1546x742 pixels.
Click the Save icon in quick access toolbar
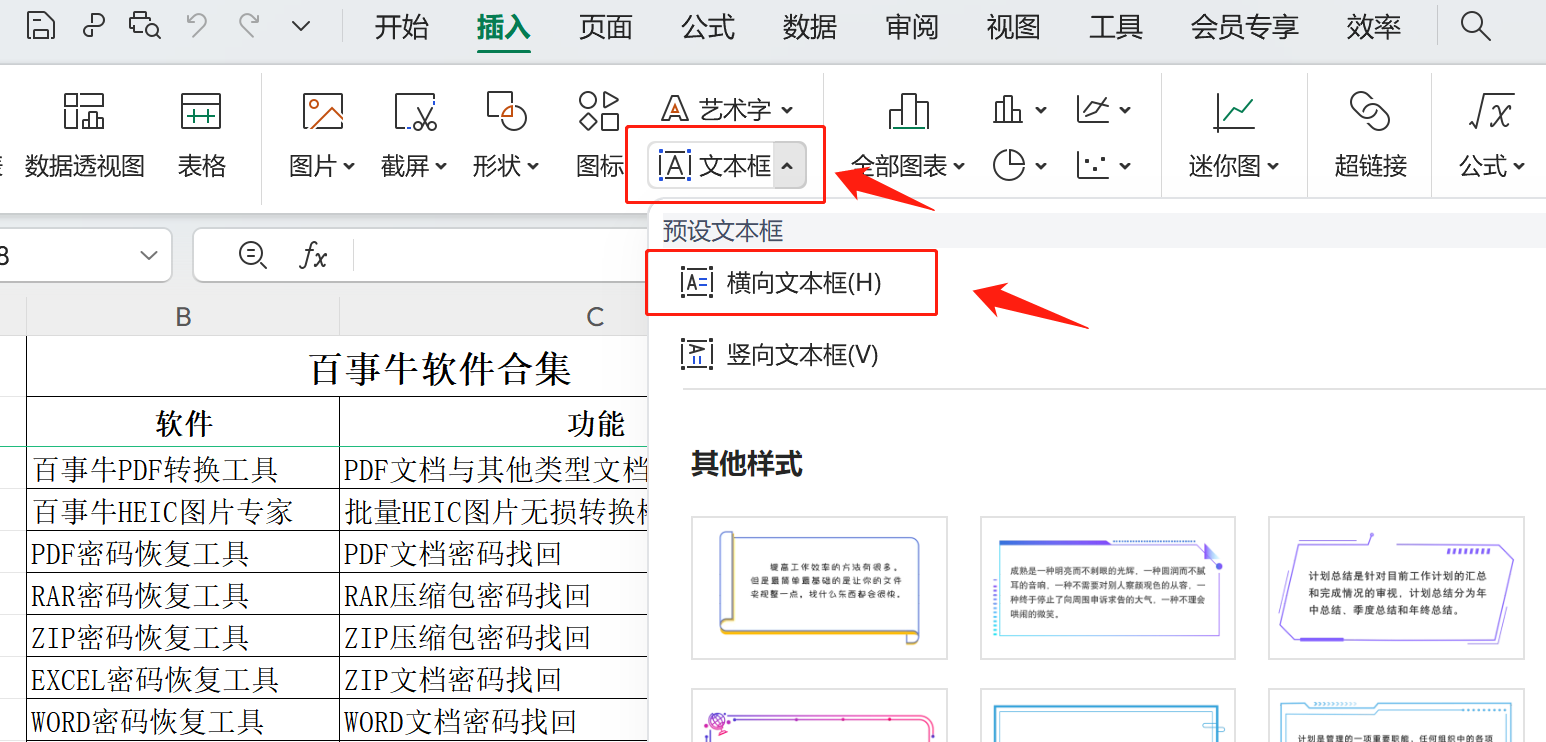41,26
